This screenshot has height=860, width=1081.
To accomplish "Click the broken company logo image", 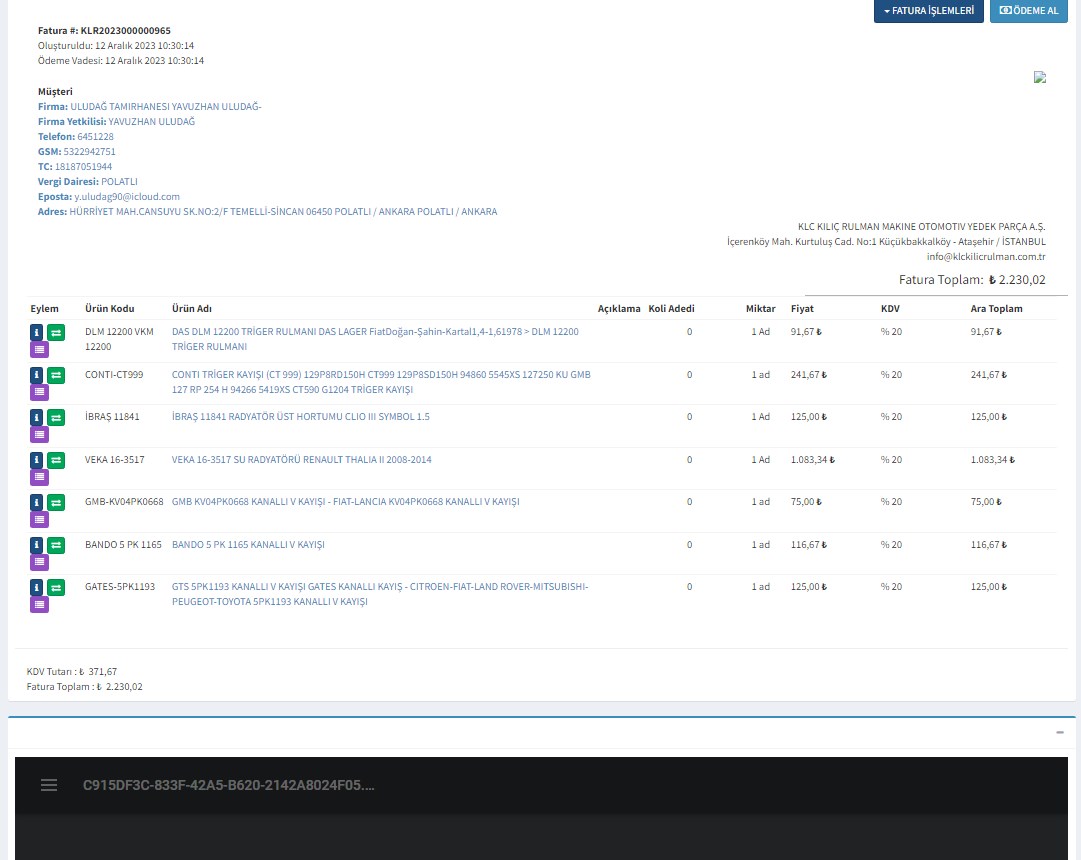I will [x=1040, y=78].
